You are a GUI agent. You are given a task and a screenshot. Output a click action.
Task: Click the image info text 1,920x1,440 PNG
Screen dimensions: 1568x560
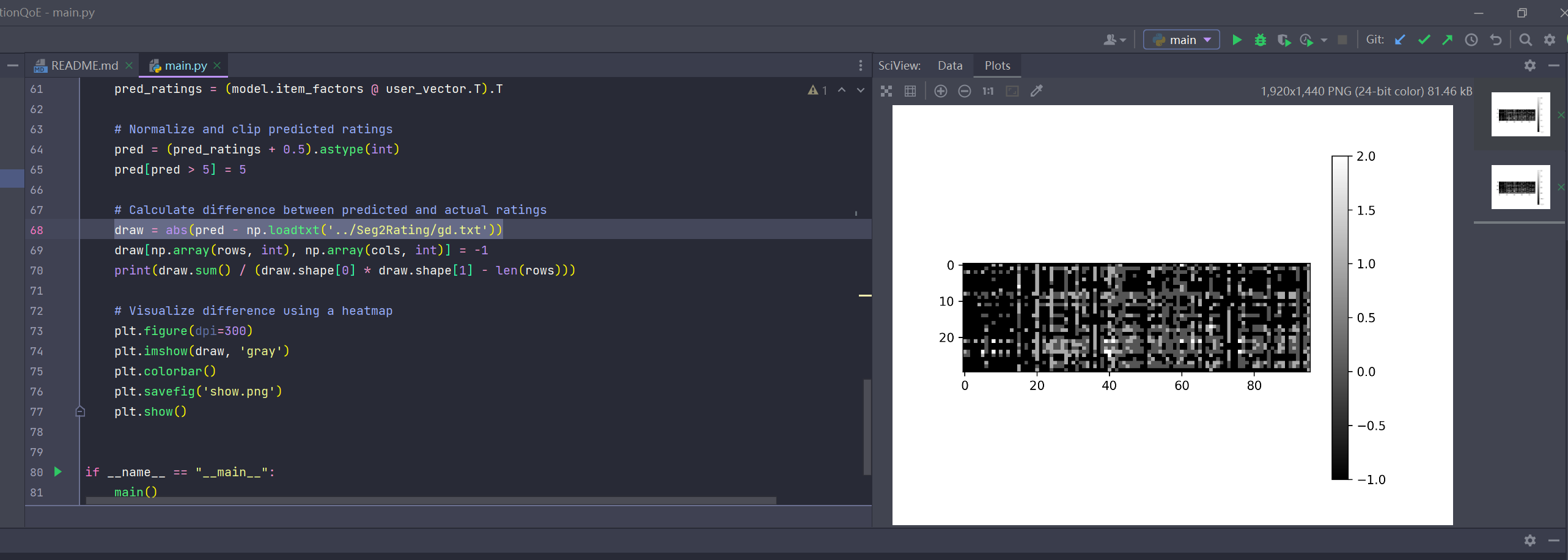[1366, 91]
